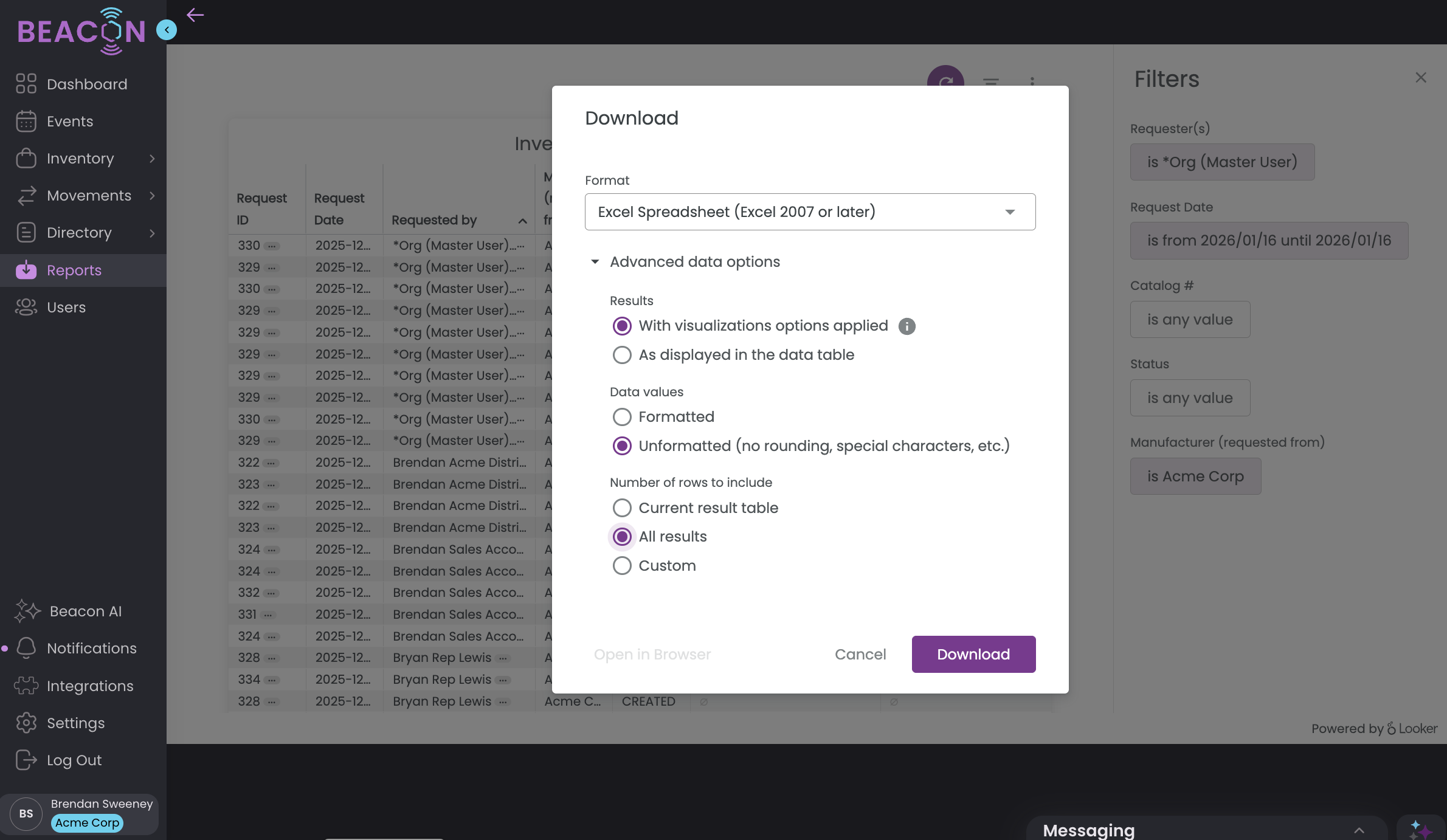Open the AI sparkle button at bottom right
The width and height of the screenshot is (1447, 840).
pyautogui.click(x=1421, y=829)
